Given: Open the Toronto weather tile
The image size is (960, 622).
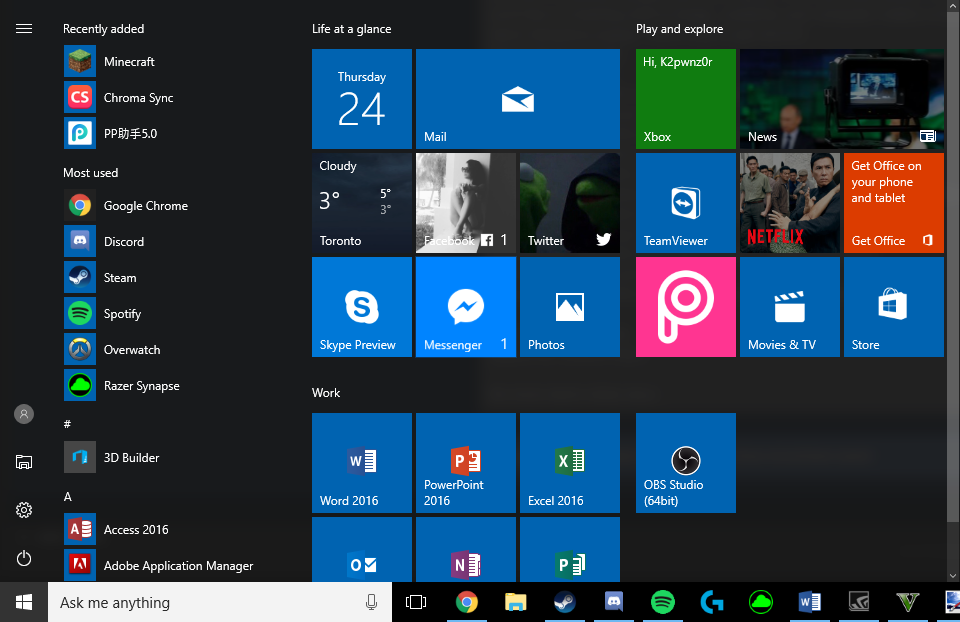Looking at the screenshot, I should point(361,203).
